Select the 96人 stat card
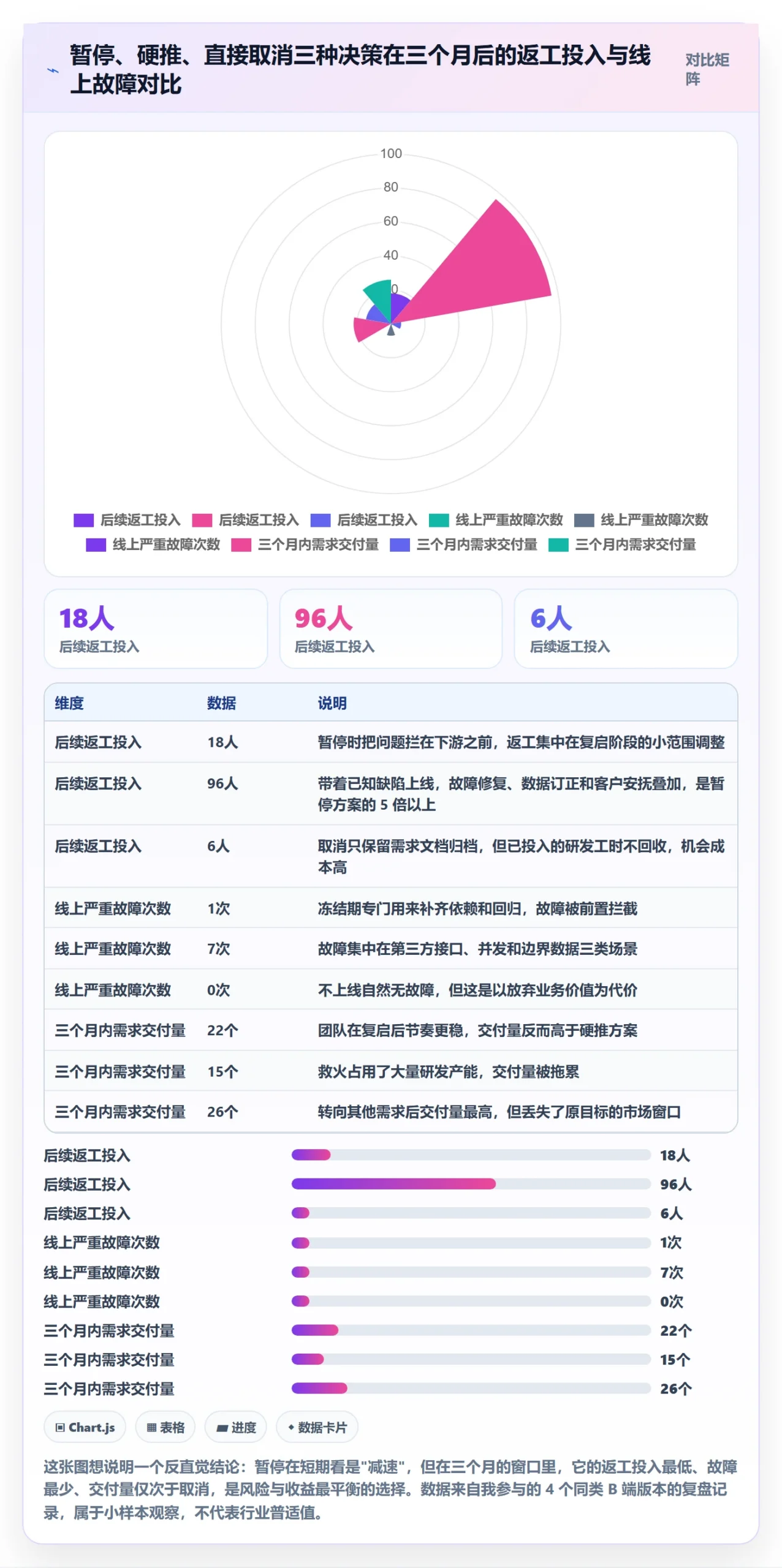Viewport: 782px width, 1568px height. click(391, 628)
